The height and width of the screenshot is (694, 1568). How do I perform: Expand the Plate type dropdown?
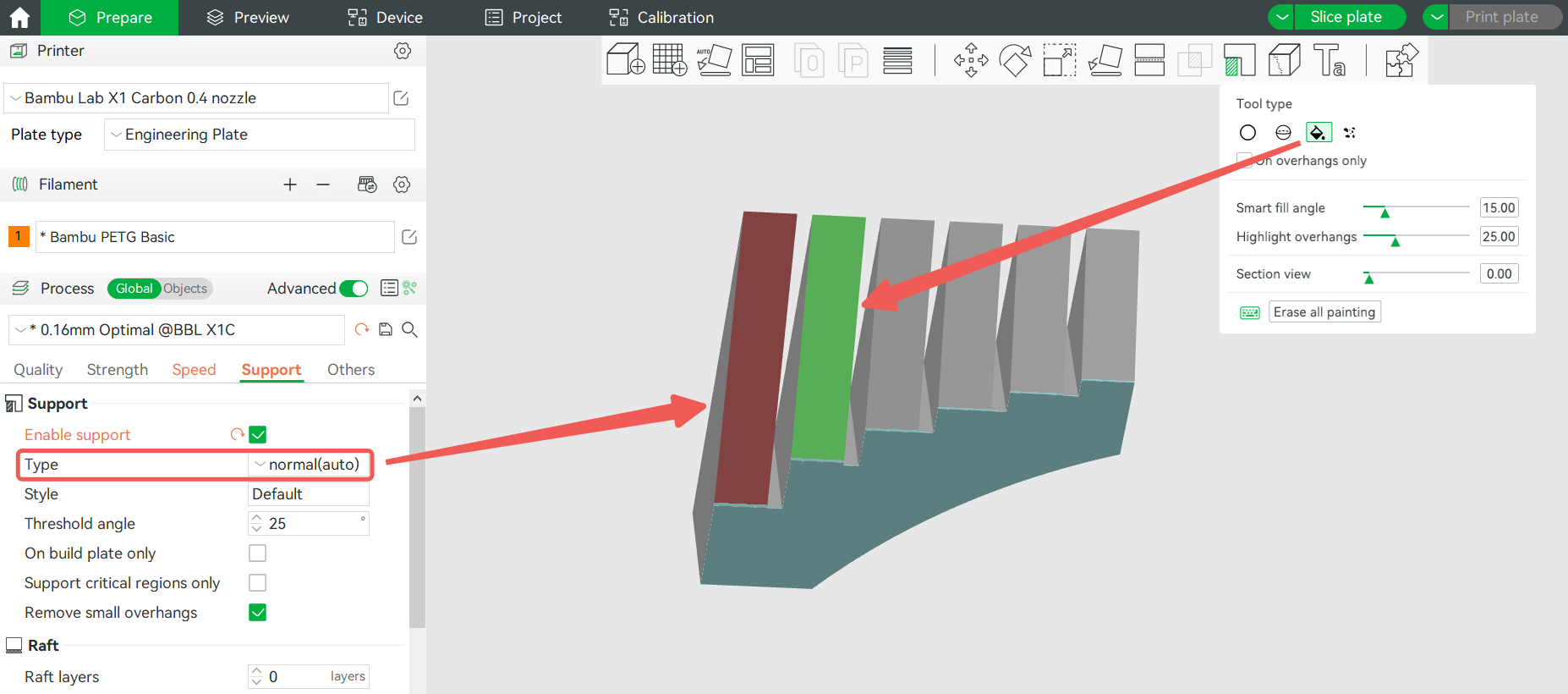click(260, 135)
